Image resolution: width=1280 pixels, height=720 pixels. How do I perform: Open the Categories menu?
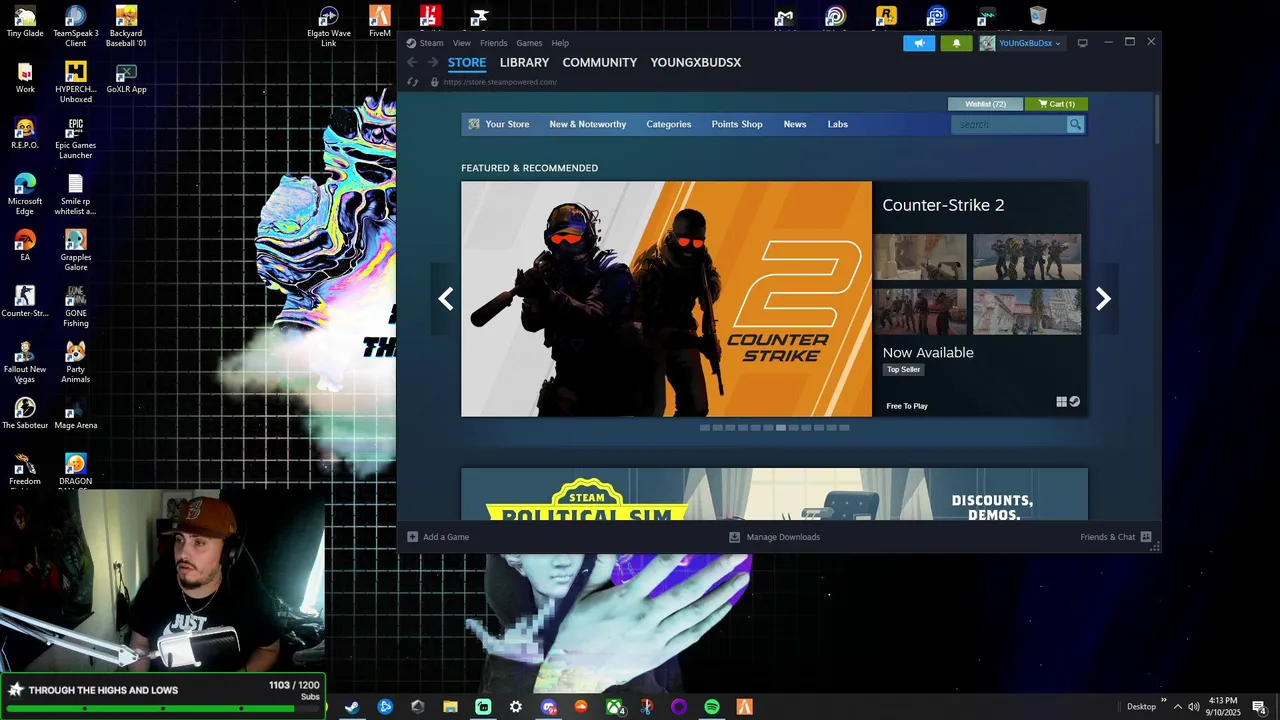(669, 124)
